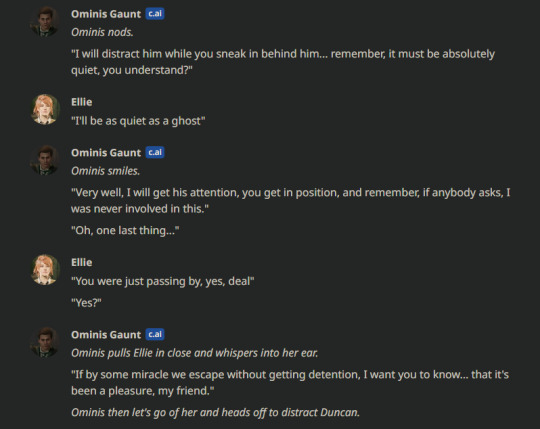Click Ellie's name above "I'll be as quiet as a ghost"
This screenshot has width=540, height=429.
(x=82, y=102)
